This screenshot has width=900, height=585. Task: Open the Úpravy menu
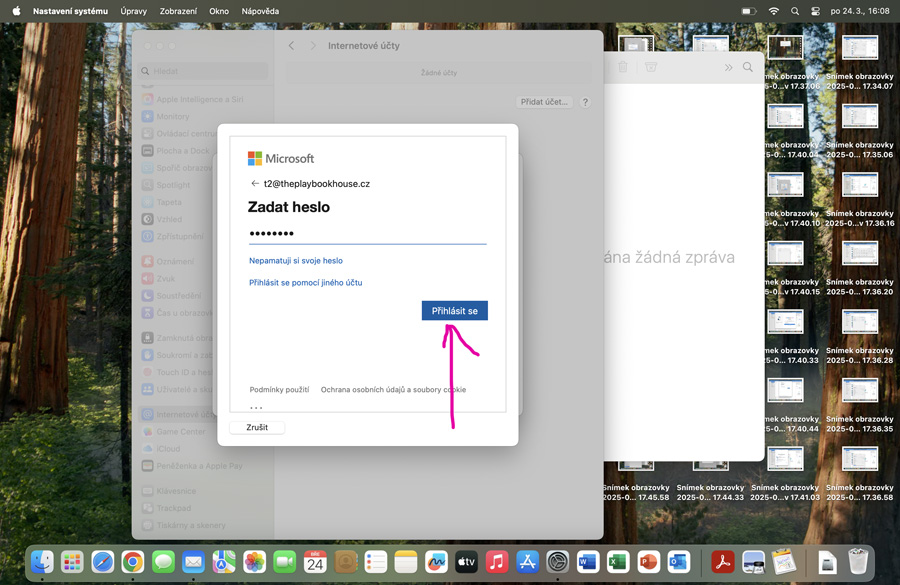tap(133, 11)
